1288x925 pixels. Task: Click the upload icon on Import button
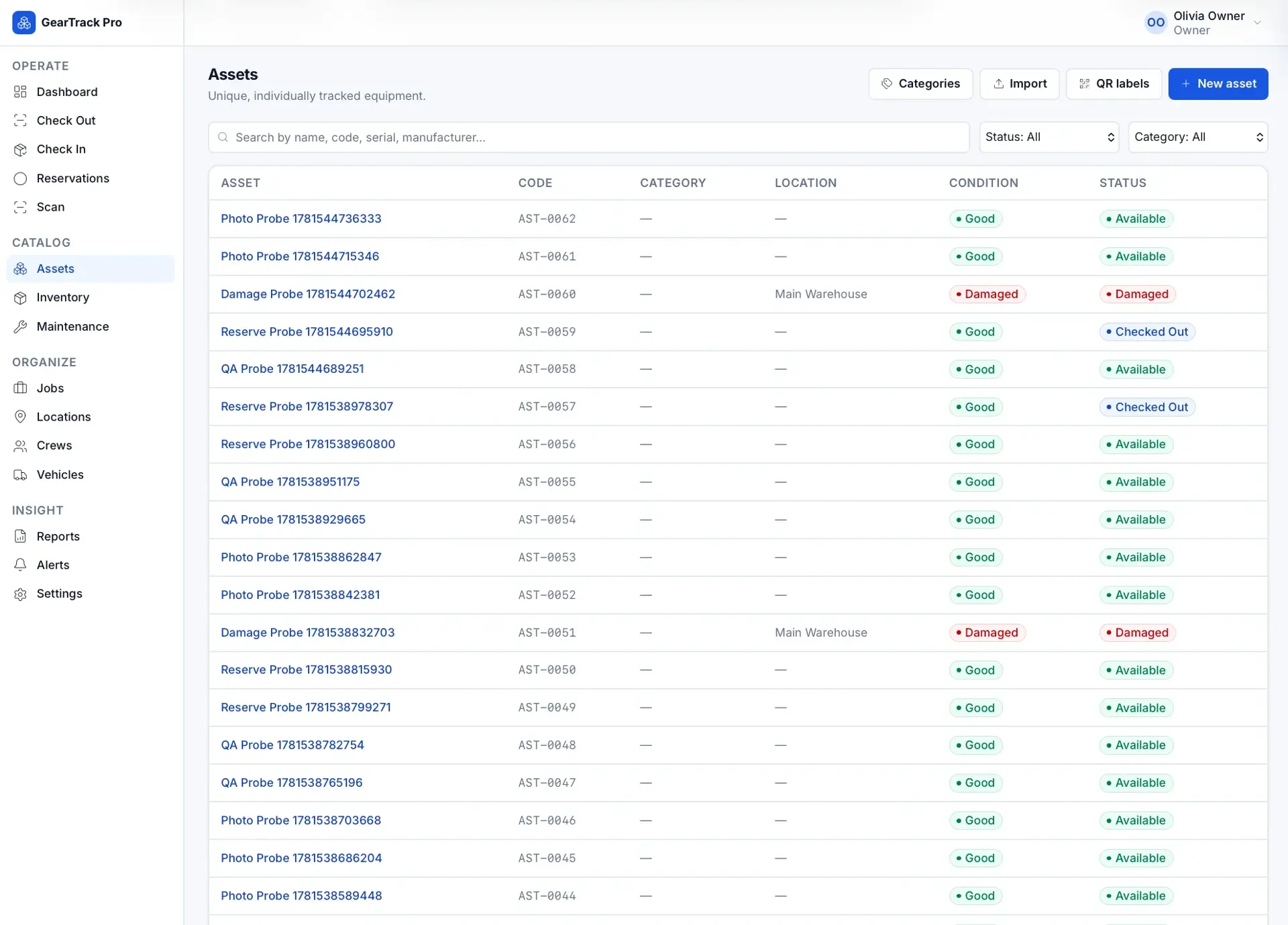click(x=998, y=84)
